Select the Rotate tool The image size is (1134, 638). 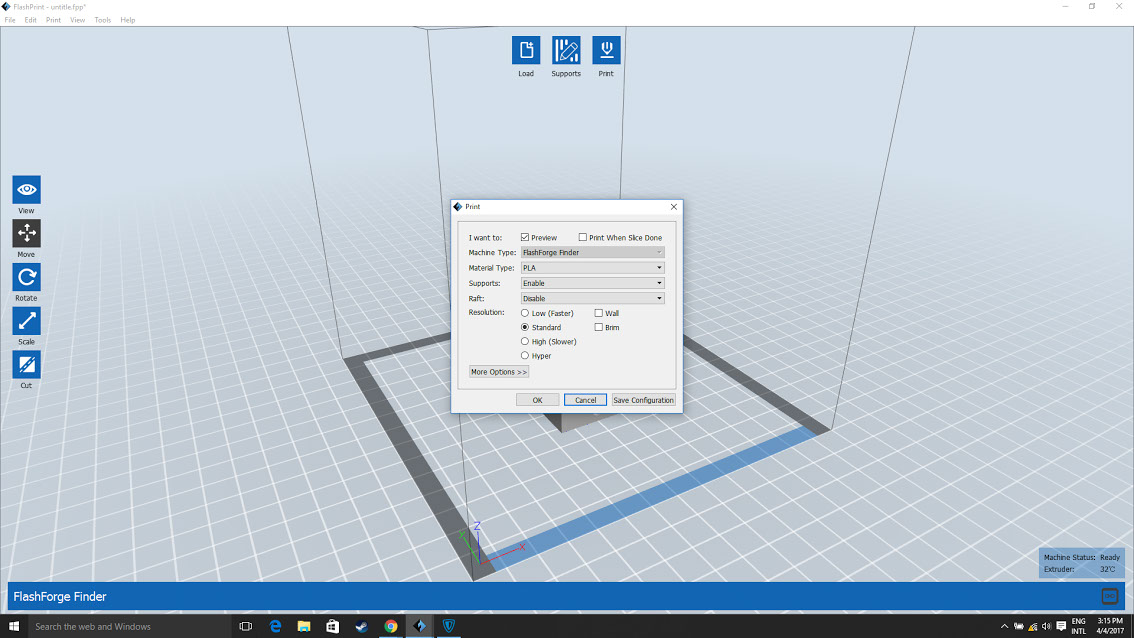pos(26,277)
